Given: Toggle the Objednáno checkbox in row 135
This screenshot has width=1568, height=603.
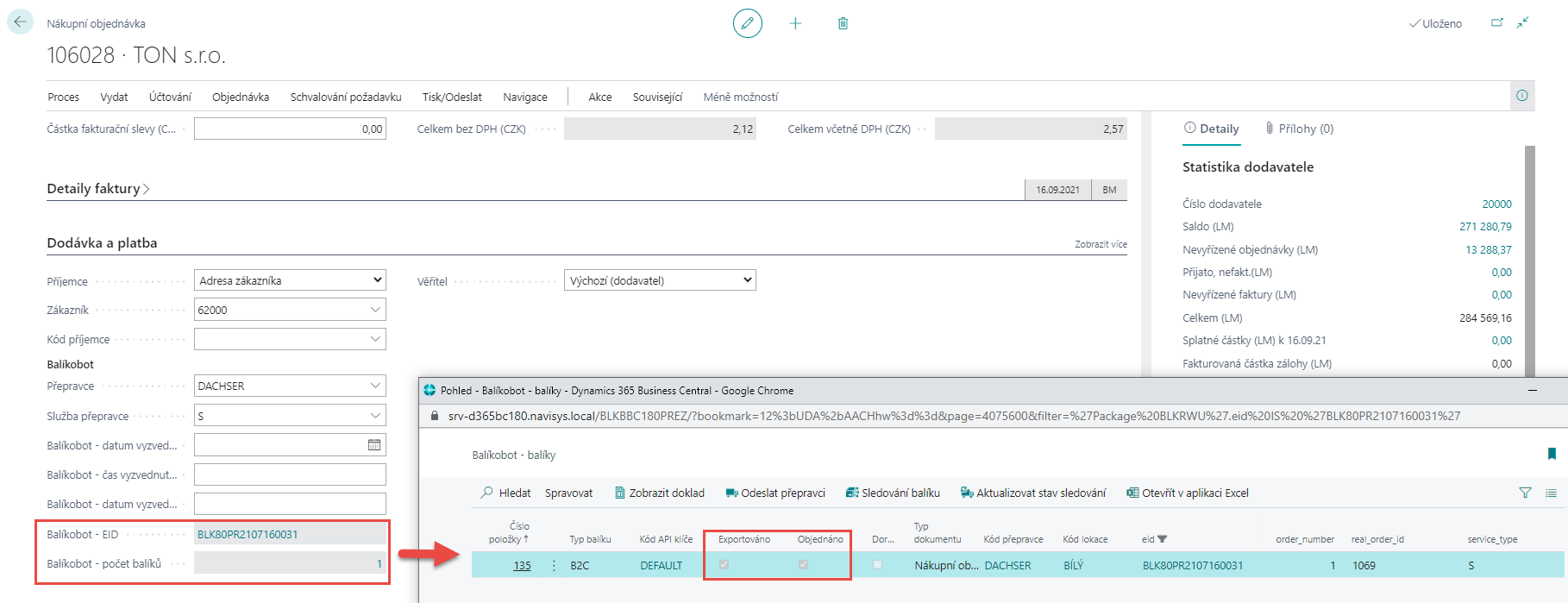Looking at the screenshot, I should [803, 565].
